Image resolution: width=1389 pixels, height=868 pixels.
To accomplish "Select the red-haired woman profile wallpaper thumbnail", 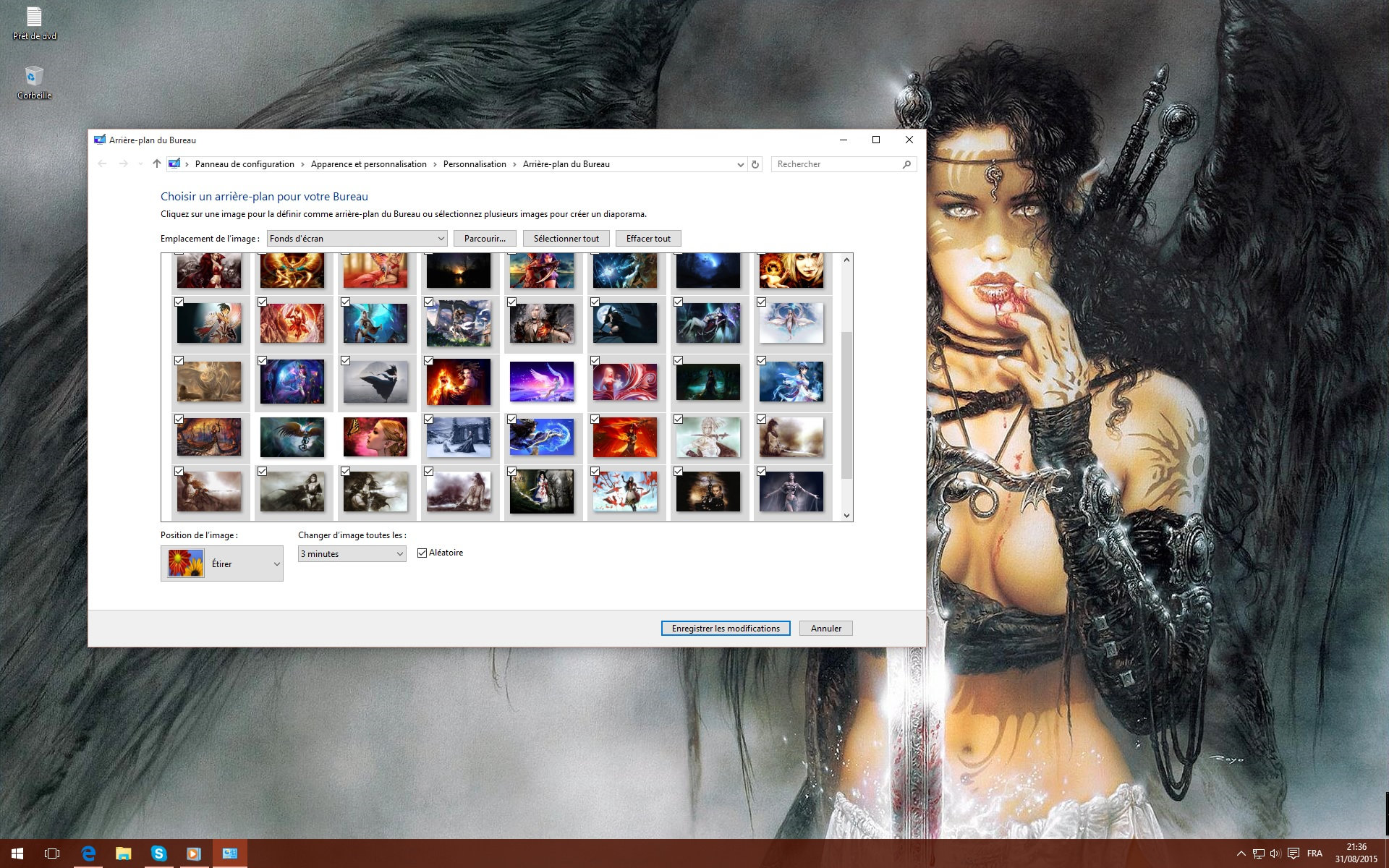I will 375,437.
